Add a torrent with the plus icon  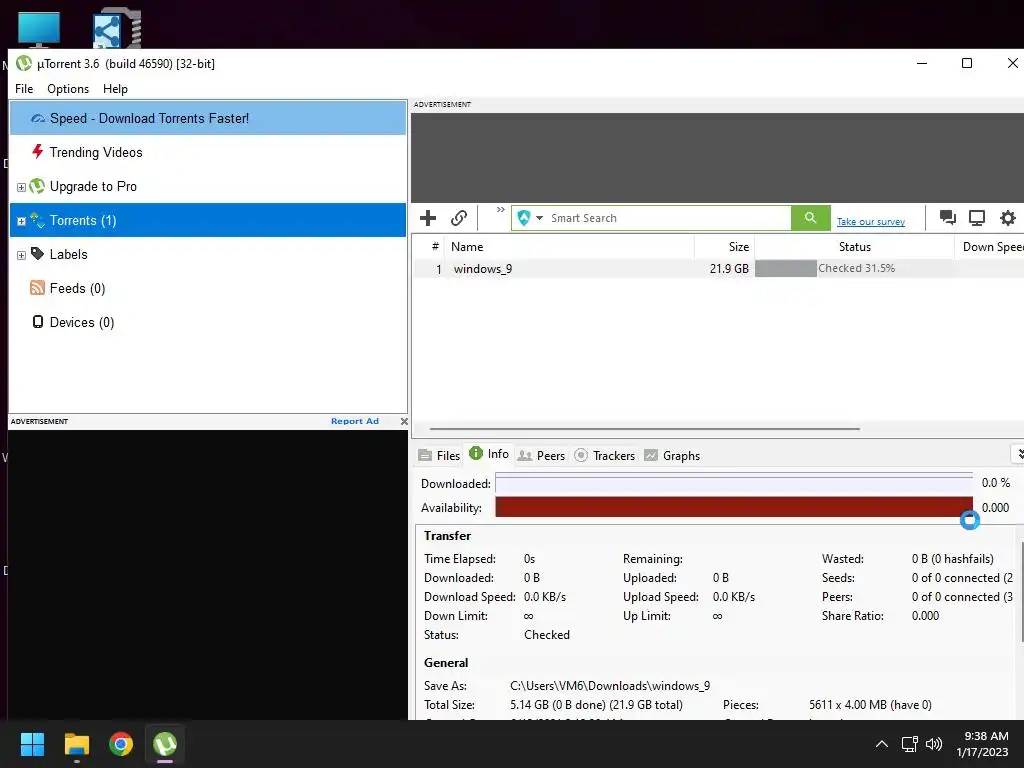point(428,218)
